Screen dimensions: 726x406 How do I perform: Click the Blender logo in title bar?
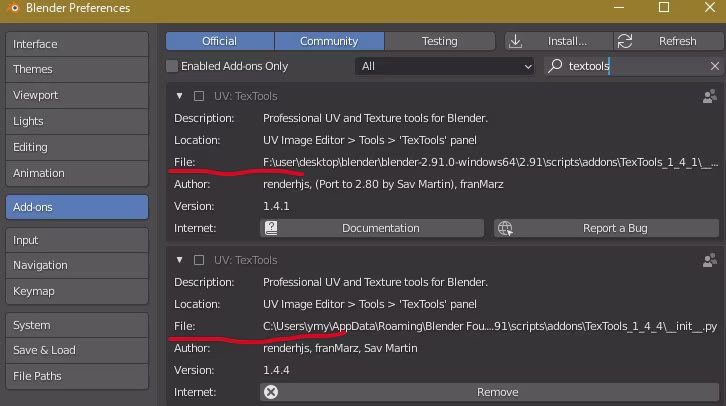(x=13, y=7)
